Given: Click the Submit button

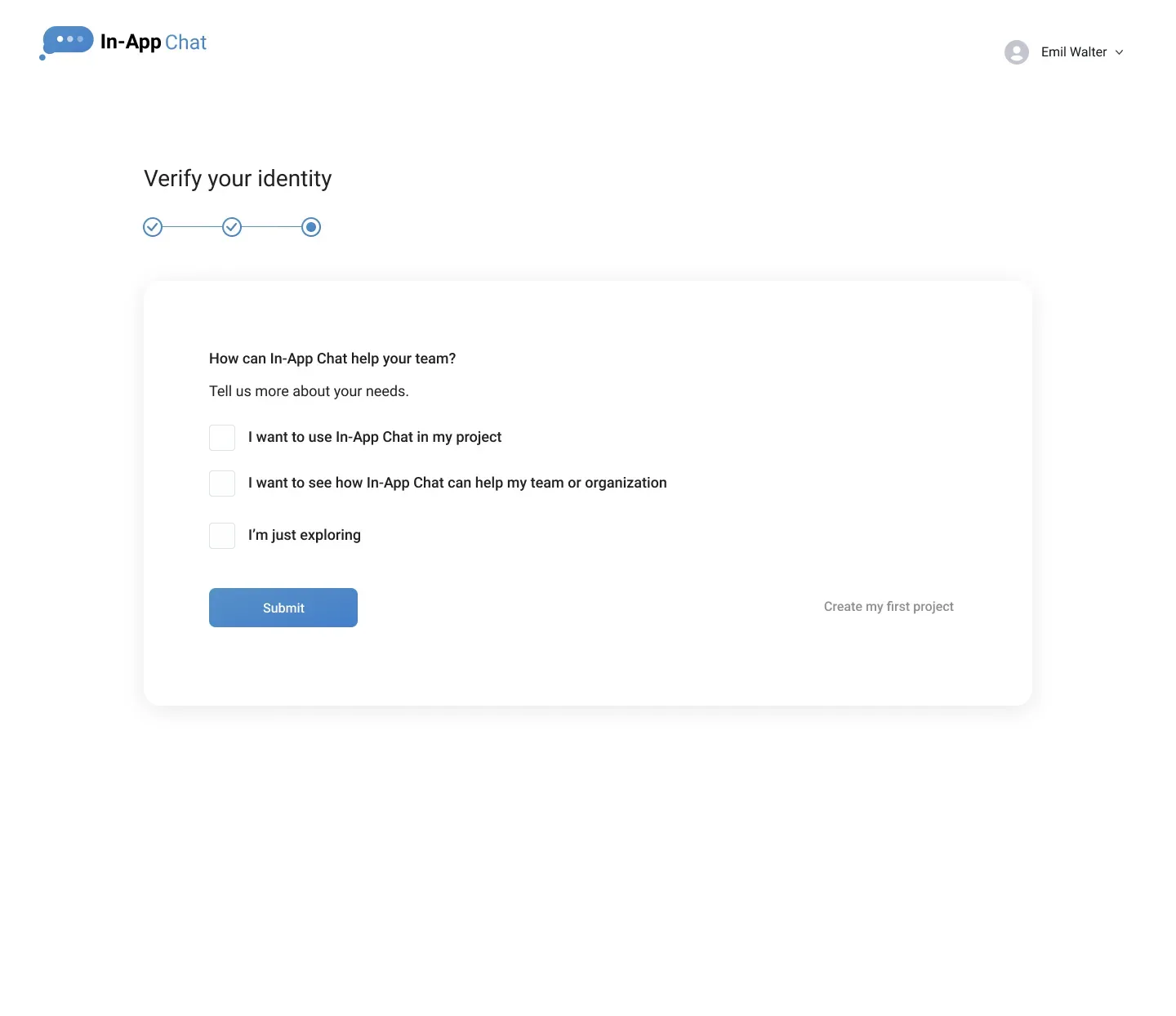Looking at the screenshot, I should point(283,608).
